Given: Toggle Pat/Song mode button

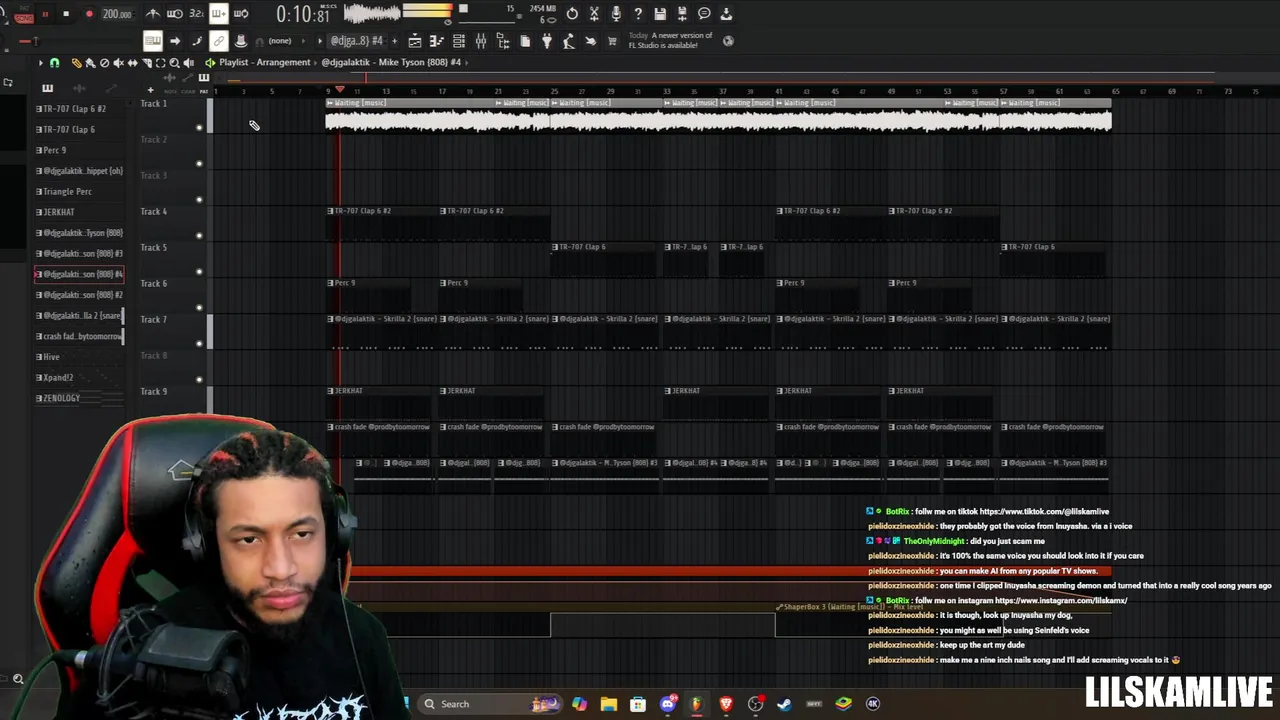Looking at the screenshot, I should click(x=23, y=16).
